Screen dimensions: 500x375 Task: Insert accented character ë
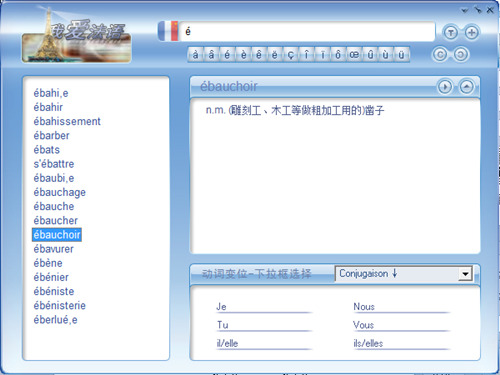[x=274, y=54]
